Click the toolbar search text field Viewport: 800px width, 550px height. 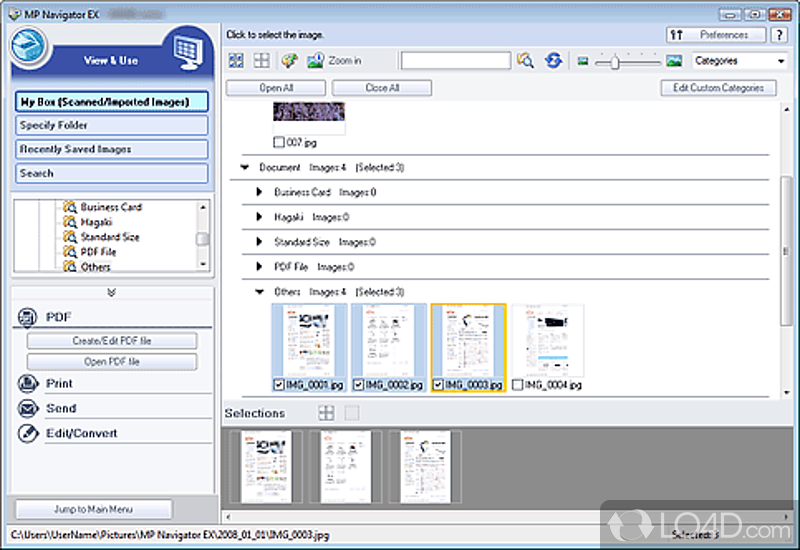click(455, 61)
